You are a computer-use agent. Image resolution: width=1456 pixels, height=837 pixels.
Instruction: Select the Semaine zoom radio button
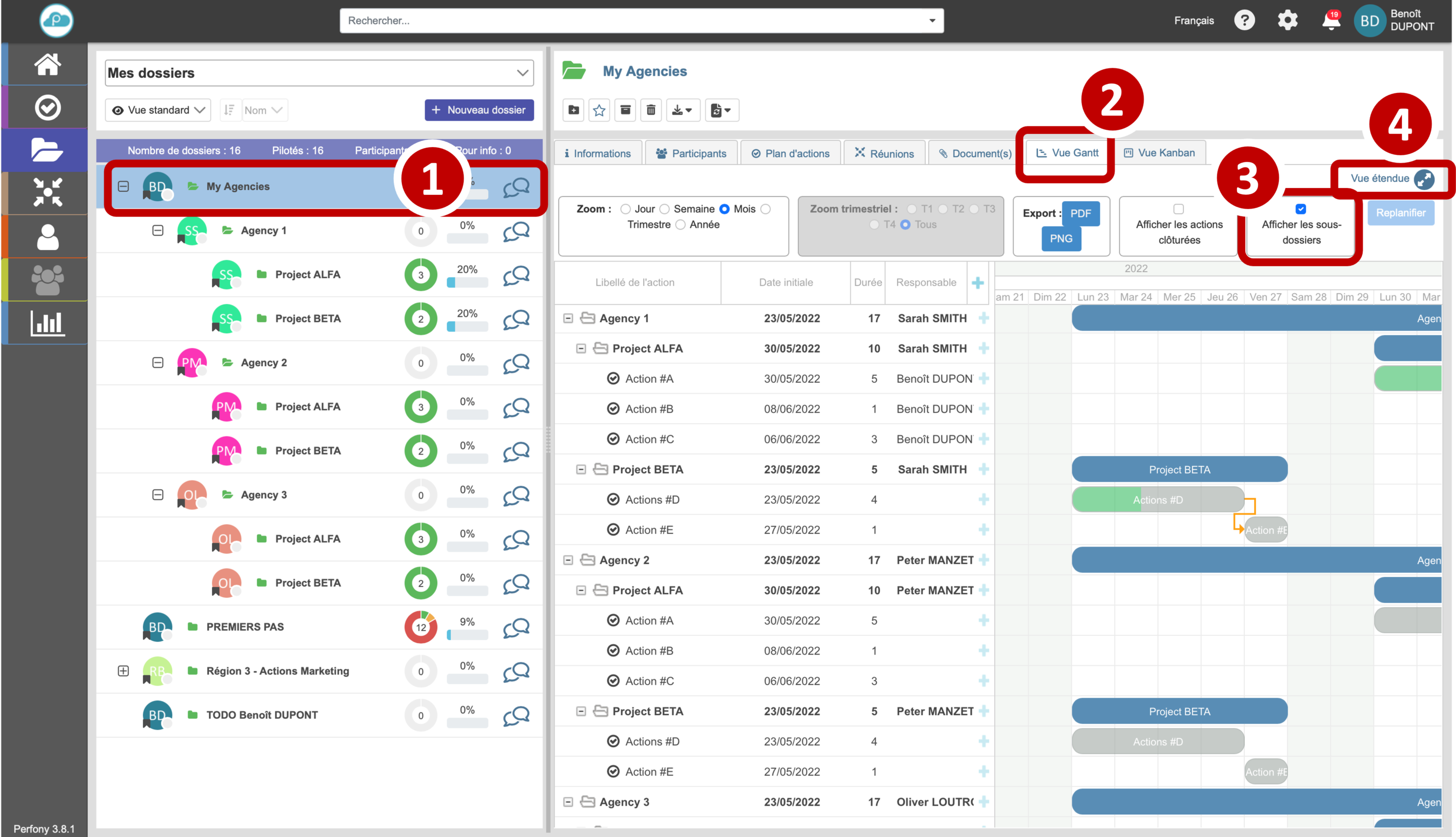click(x=665, y=209)
